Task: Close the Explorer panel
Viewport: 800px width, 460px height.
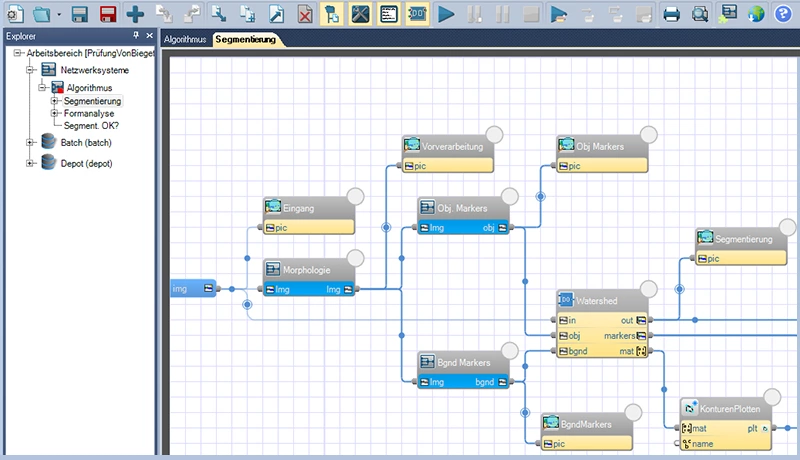Action: [150, 36]
